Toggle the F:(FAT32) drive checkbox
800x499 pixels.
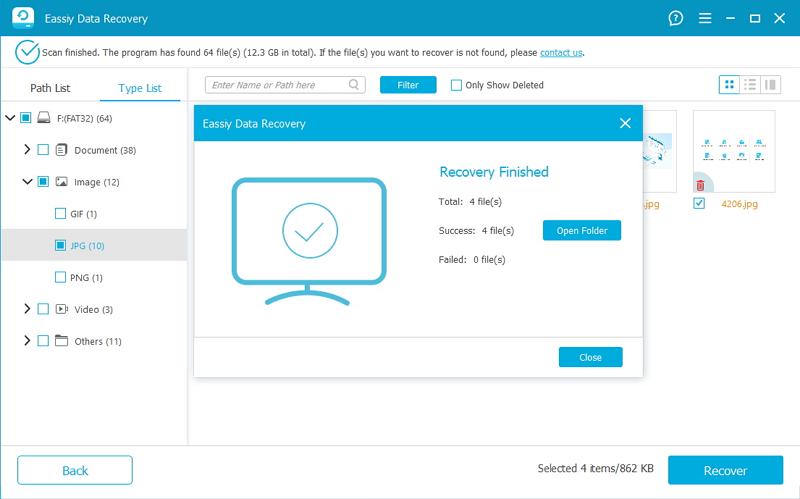pos(26,118)
